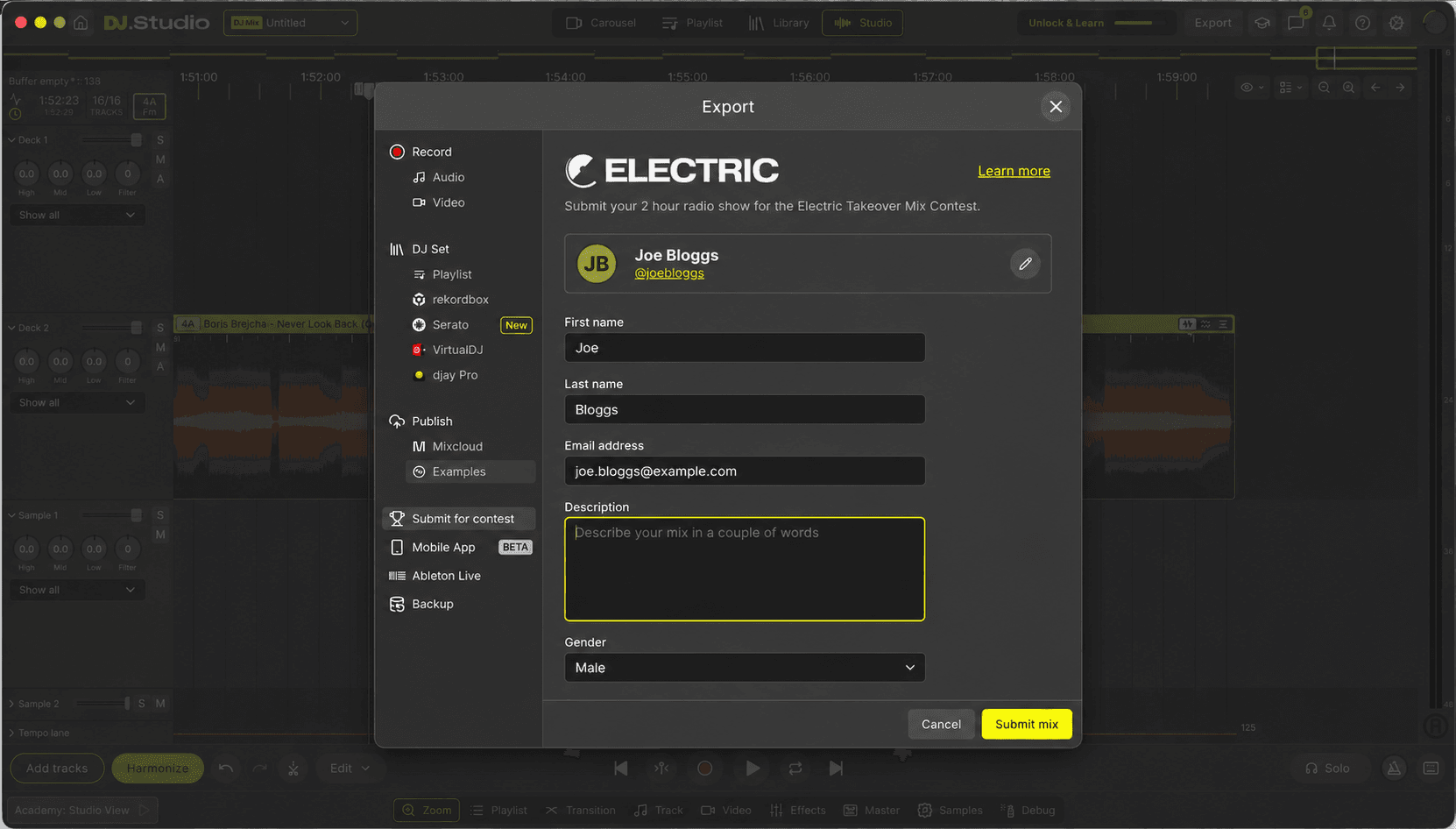Select VirtualDJ export option
This screenshot has width=1456, height=829.
448,350
